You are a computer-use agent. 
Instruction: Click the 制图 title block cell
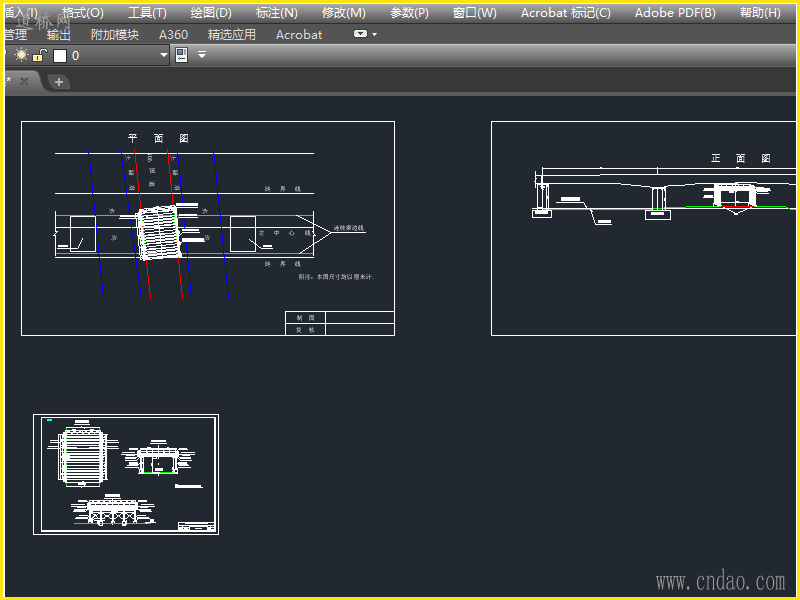[305, 317]
